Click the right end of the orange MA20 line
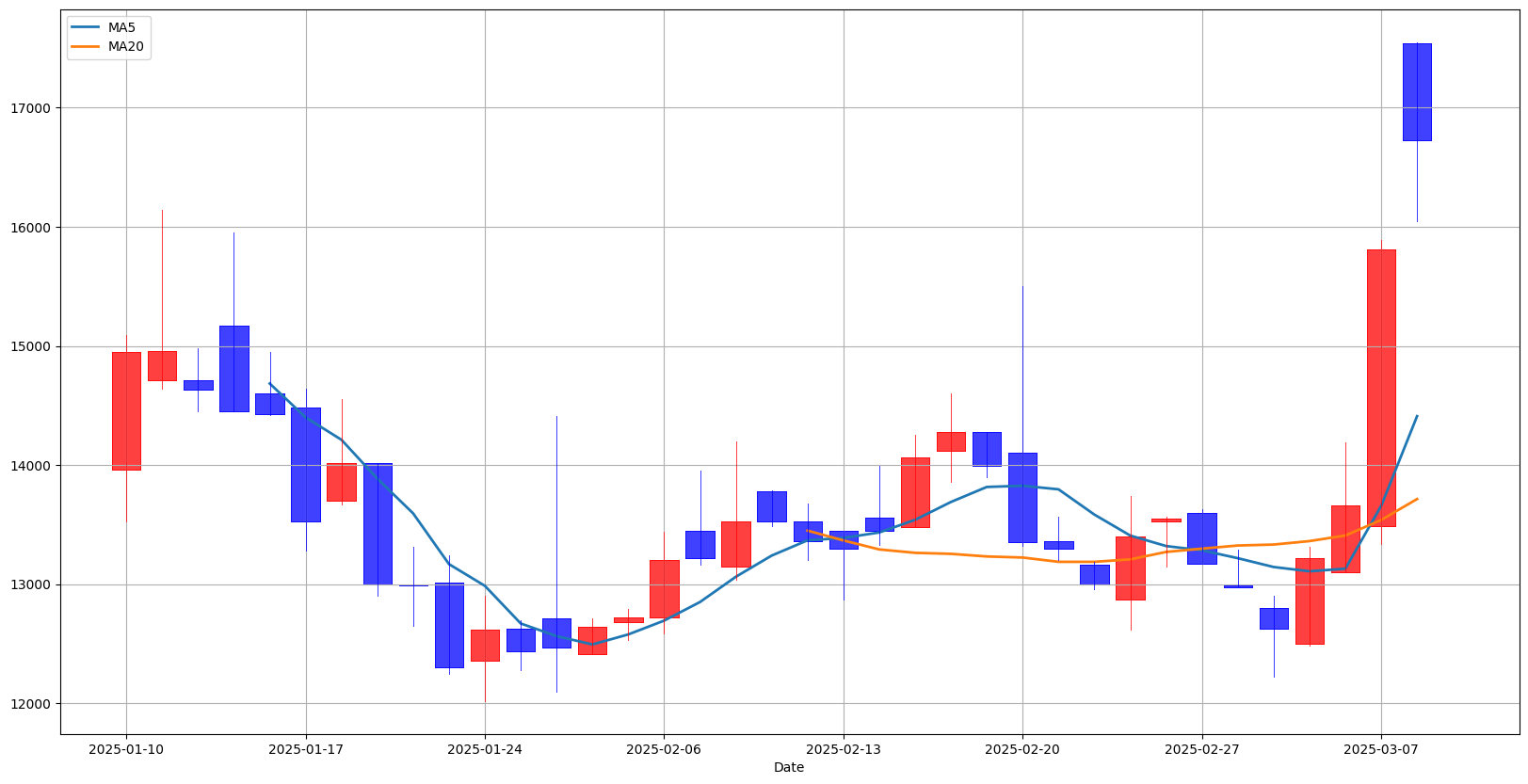Image resolution: width=1528 pixels, height=784 pixels. point(1416,499)
